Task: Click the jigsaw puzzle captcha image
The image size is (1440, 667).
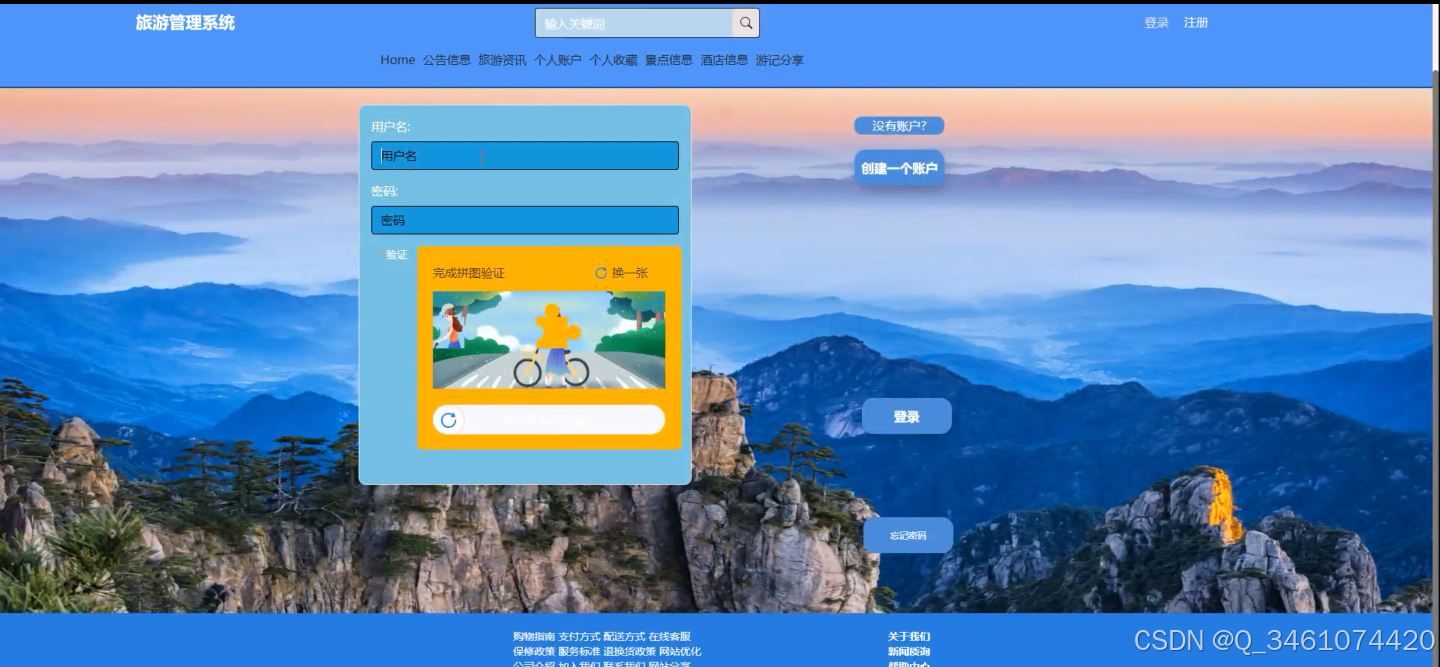Action: 549,340
